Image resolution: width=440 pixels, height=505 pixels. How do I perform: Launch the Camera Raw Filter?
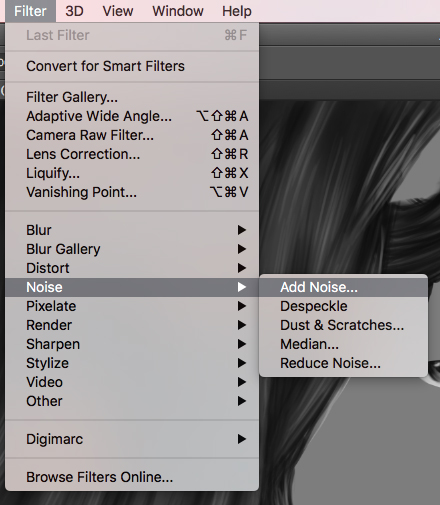[x=132, y=135]
